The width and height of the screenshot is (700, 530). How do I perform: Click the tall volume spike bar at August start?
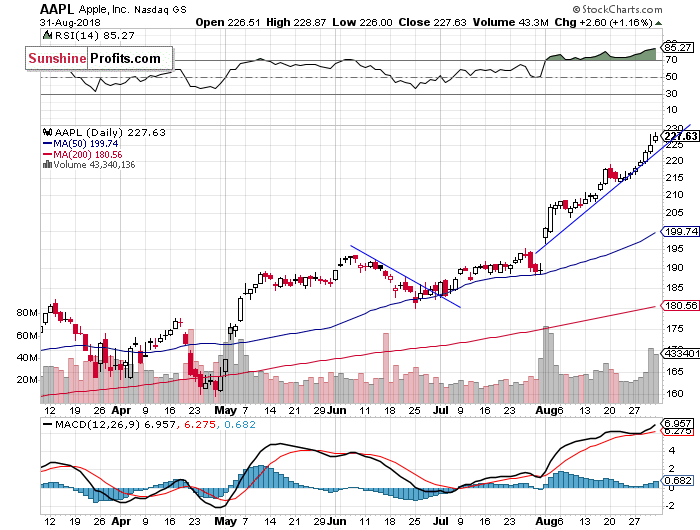[x=546, y=365]
